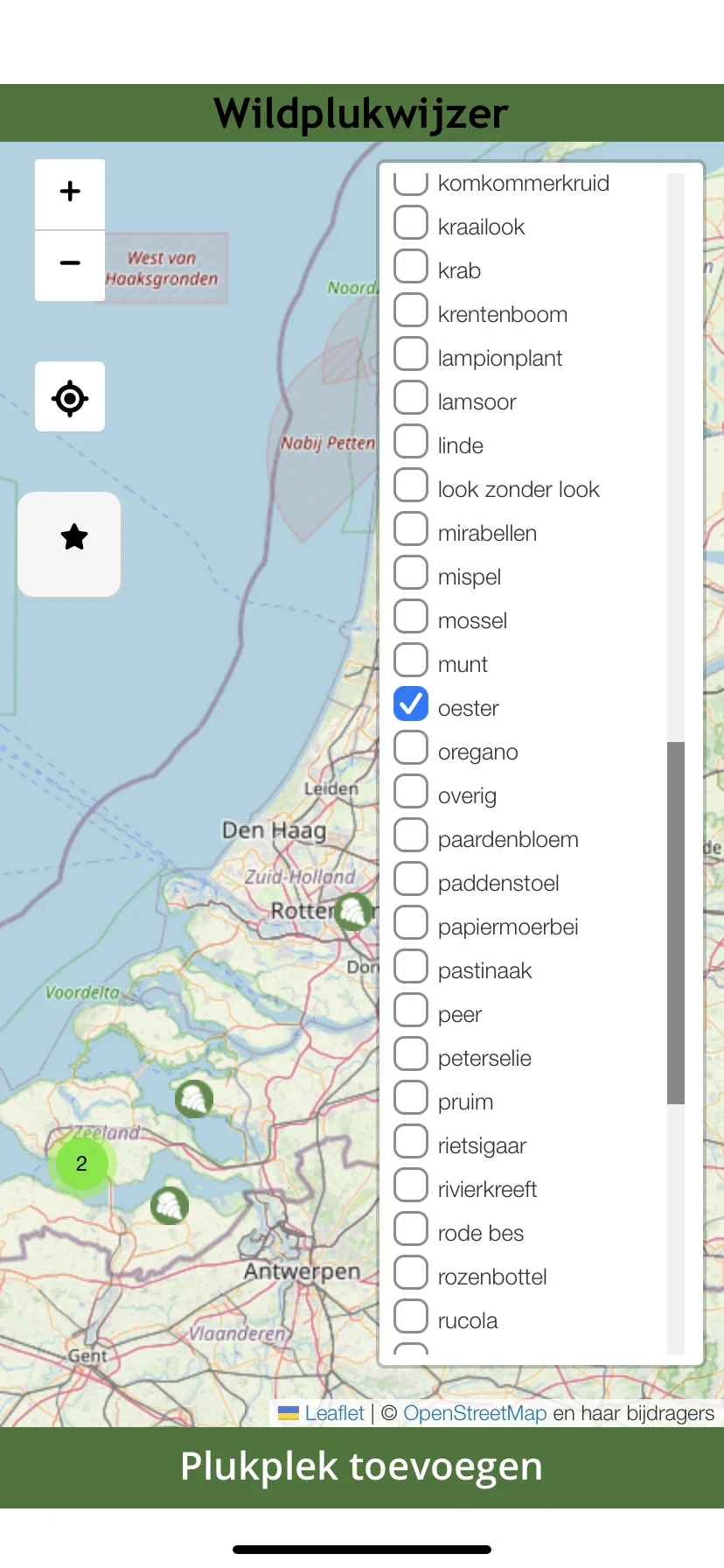Toggle the rietsigaar filter
Viewport: 724px width, 1568px height.
411,1141
